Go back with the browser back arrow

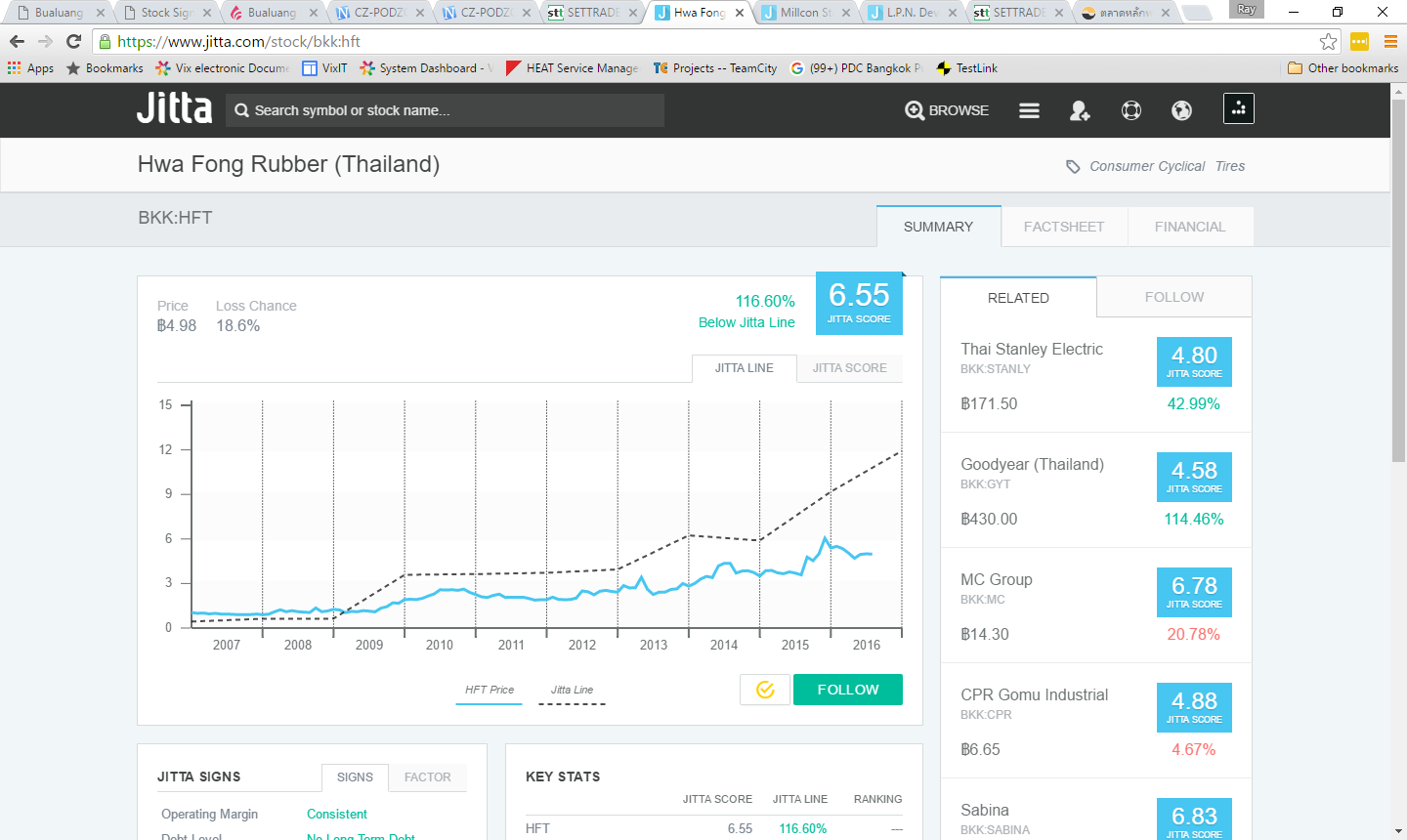pos(17,41)
